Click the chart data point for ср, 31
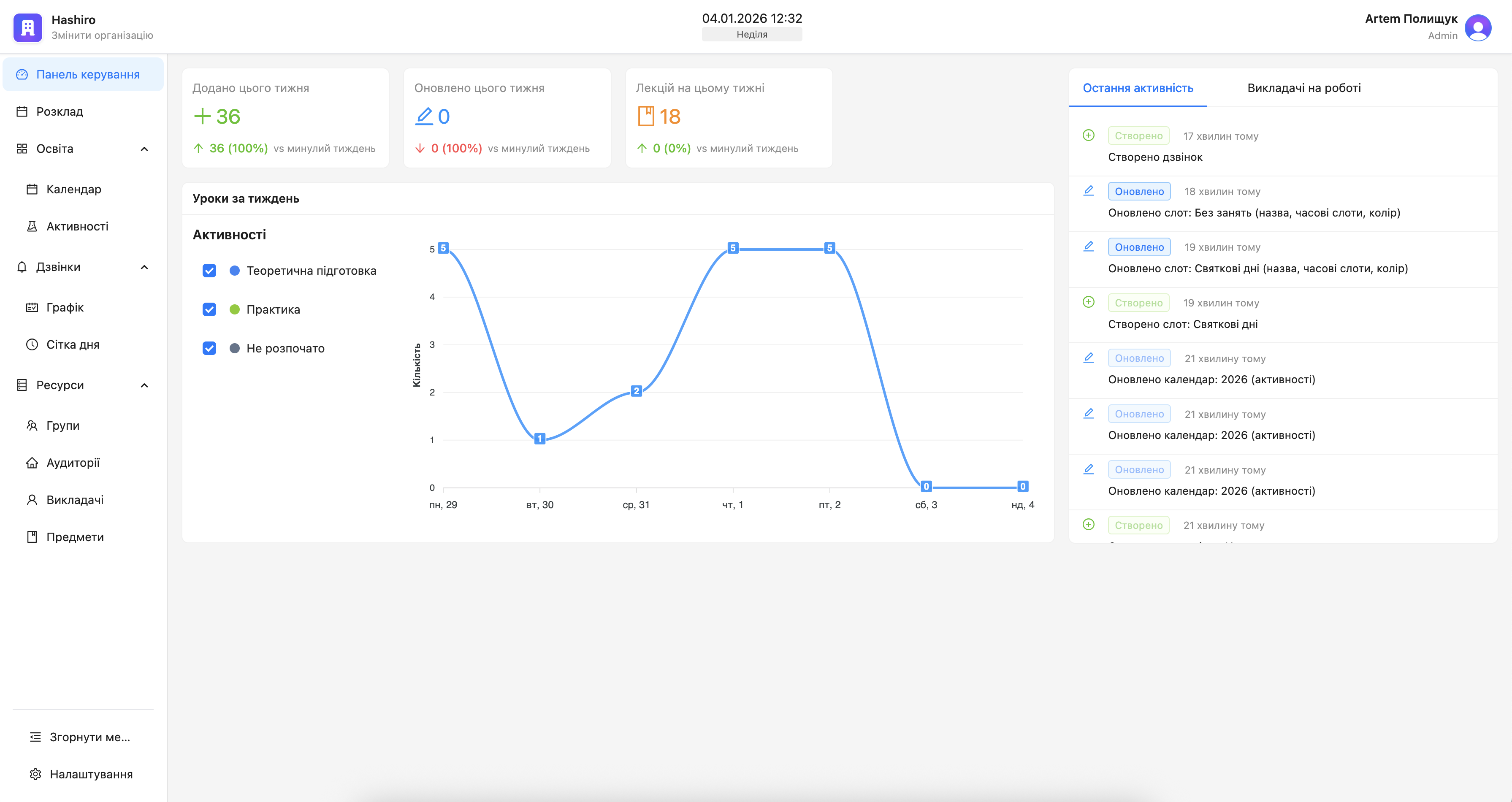This screenshot has width=1512, height=802. coord(636,391)
